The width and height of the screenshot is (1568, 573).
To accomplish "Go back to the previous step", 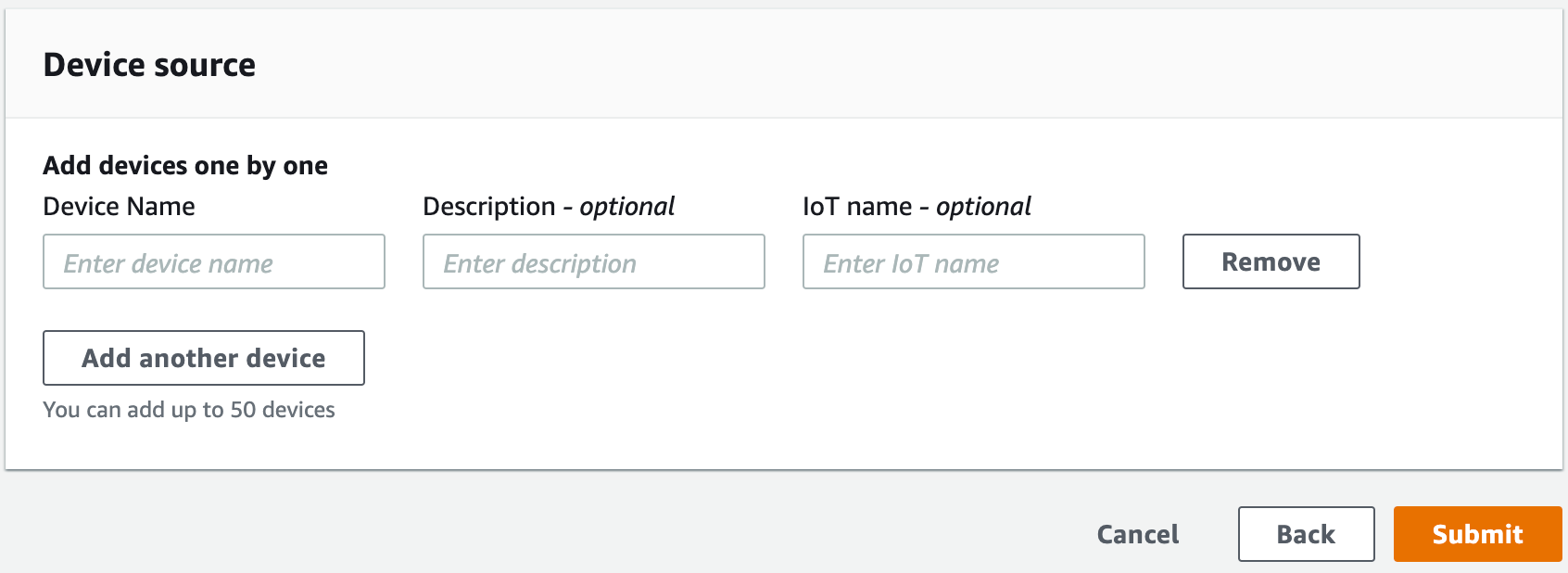I will pyautogui.click(x=1305, y=534).
